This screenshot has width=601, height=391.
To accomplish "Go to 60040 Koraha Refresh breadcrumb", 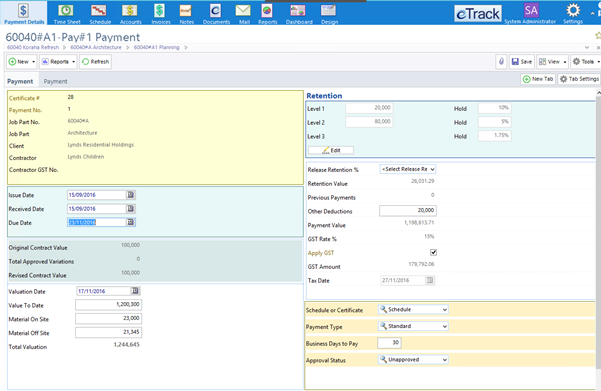I will pyautogui.click(x=33, y=48).
